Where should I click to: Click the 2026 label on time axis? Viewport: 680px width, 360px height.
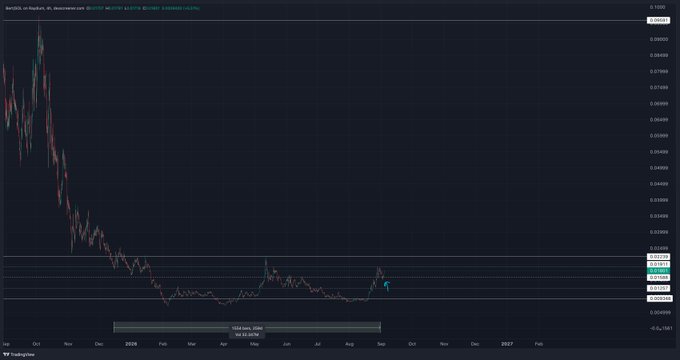[131, 344]
